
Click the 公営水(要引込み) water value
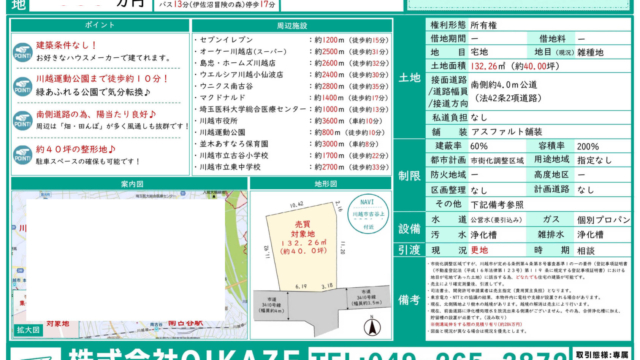[496, 220]
